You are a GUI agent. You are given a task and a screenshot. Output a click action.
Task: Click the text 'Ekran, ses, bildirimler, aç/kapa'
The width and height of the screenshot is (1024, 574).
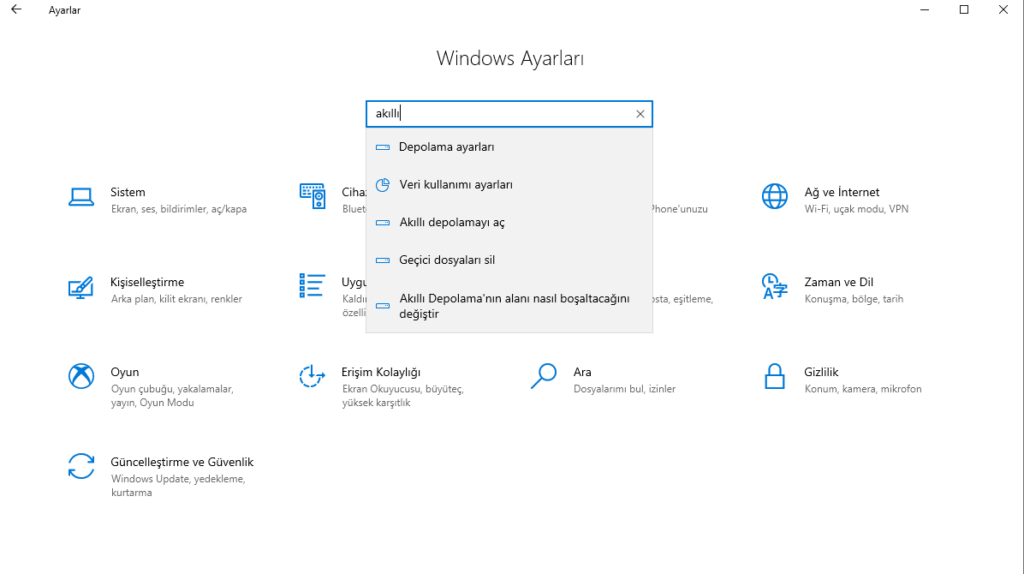click(179, 209)
